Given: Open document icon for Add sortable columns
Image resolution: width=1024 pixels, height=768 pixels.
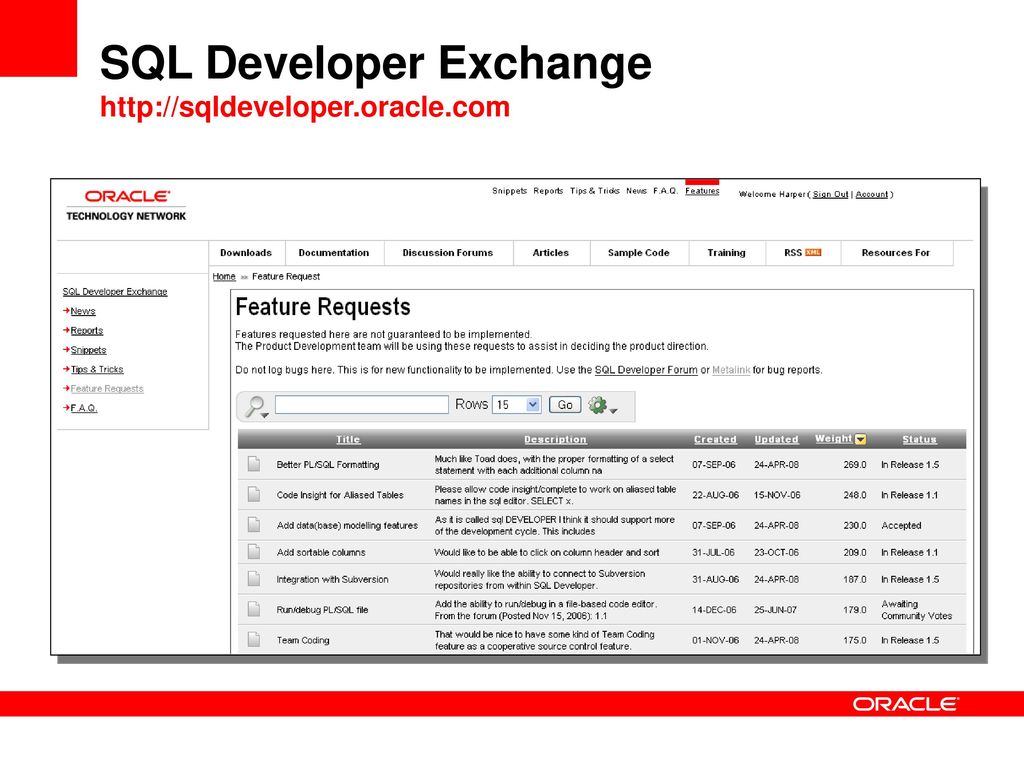Looking at the screenshot, I should [x=254, y=552].
